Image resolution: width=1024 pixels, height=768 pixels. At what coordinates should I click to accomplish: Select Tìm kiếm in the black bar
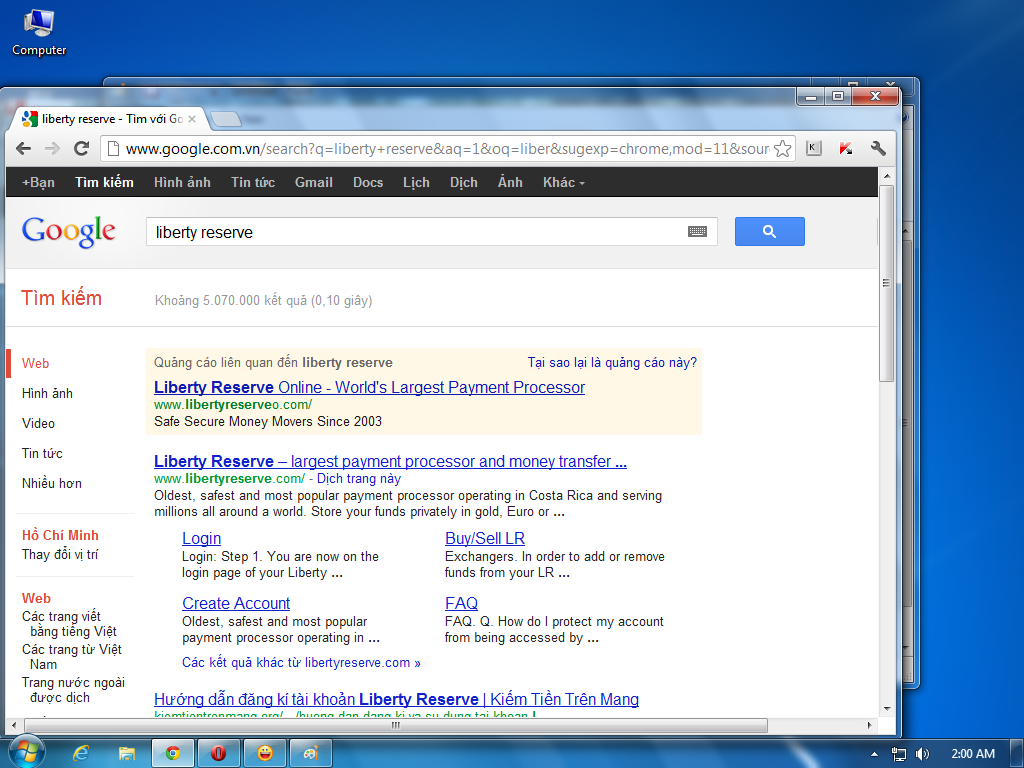pyautogui.click(x=104, y=182)
